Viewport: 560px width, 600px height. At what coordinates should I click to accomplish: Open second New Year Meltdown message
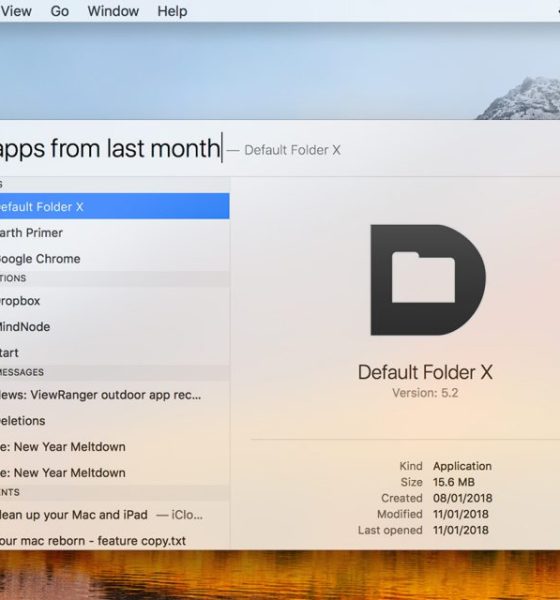coord(114,473)
